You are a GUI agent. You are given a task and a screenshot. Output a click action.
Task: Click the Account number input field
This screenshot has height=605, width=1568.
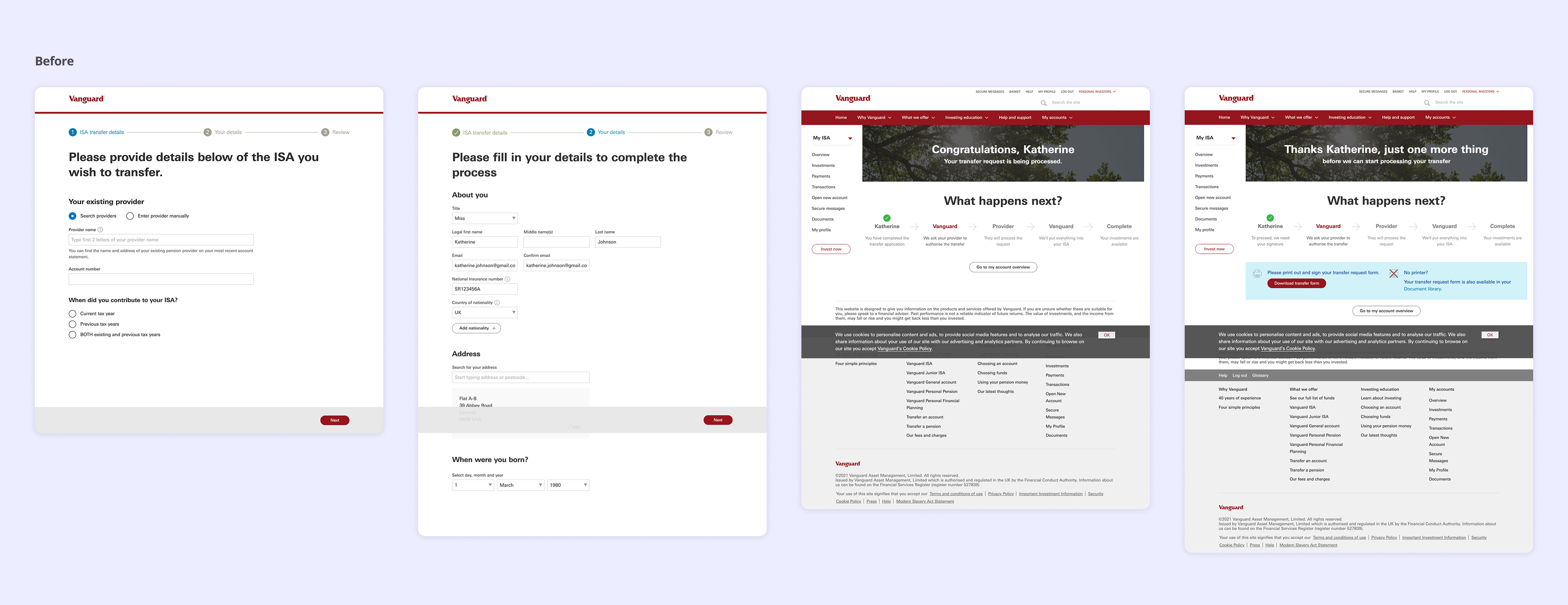tap(161, 279)
